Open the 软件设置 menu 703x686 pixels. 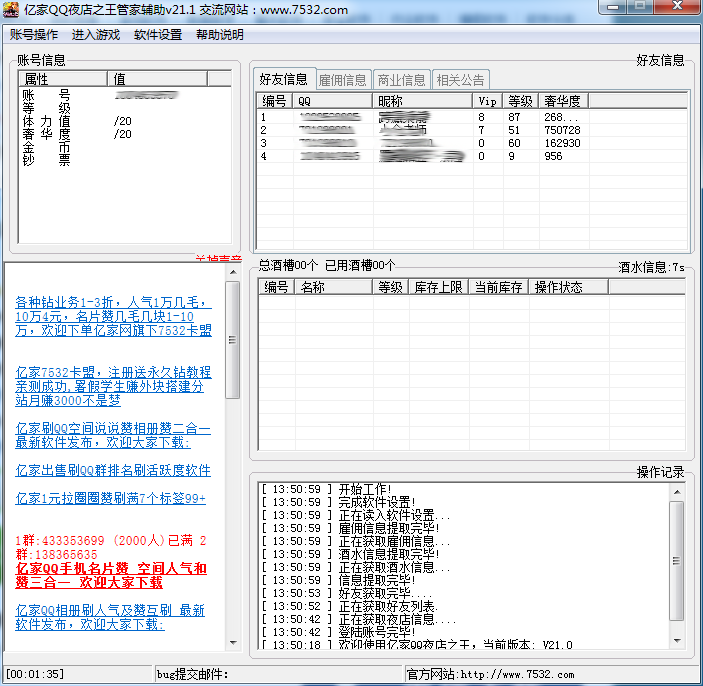(x=158, y=35)
